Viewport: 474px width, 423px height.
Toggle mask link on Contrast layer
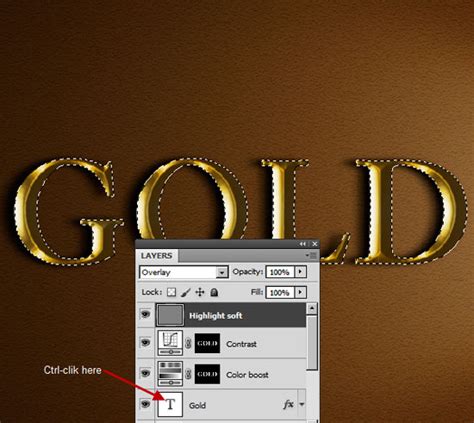coord(188,343)
